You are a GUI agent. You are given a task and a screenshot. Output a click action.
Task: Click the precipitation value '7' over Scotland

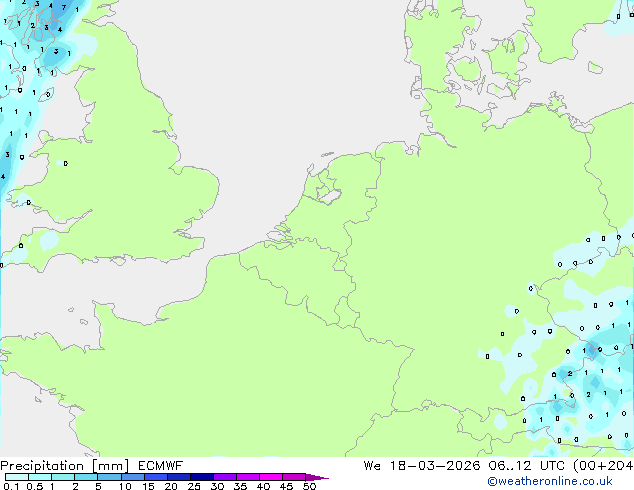(64, 7)
